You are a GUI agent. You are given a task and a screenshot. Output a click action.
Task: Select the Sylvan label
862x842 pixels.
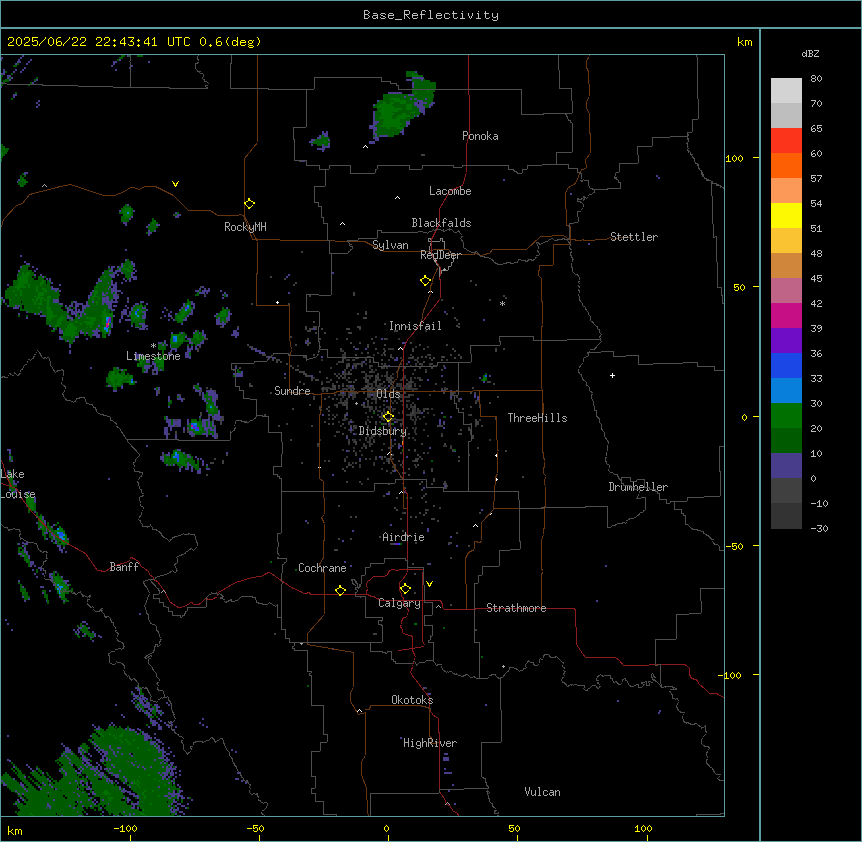390,245
